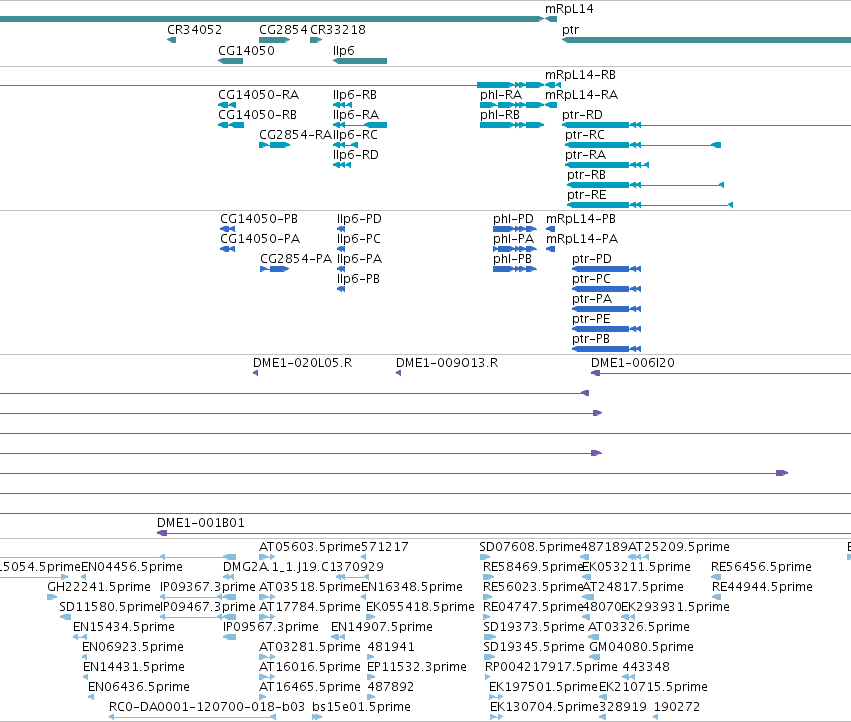
Task: Select EST GH22241.5prime
Action: coord(52,597)
